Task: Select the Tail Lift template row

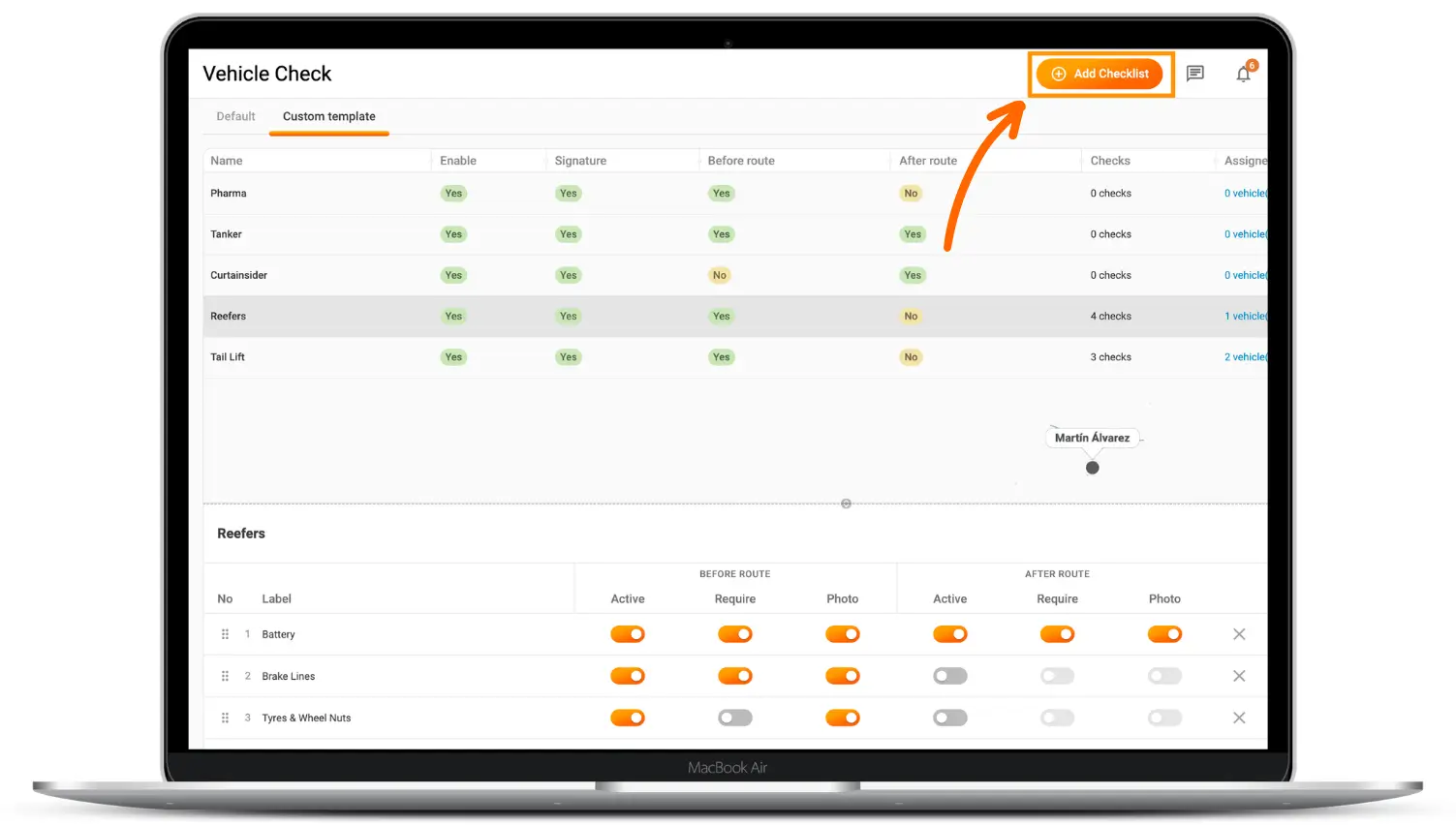Action: coord(735,357)
